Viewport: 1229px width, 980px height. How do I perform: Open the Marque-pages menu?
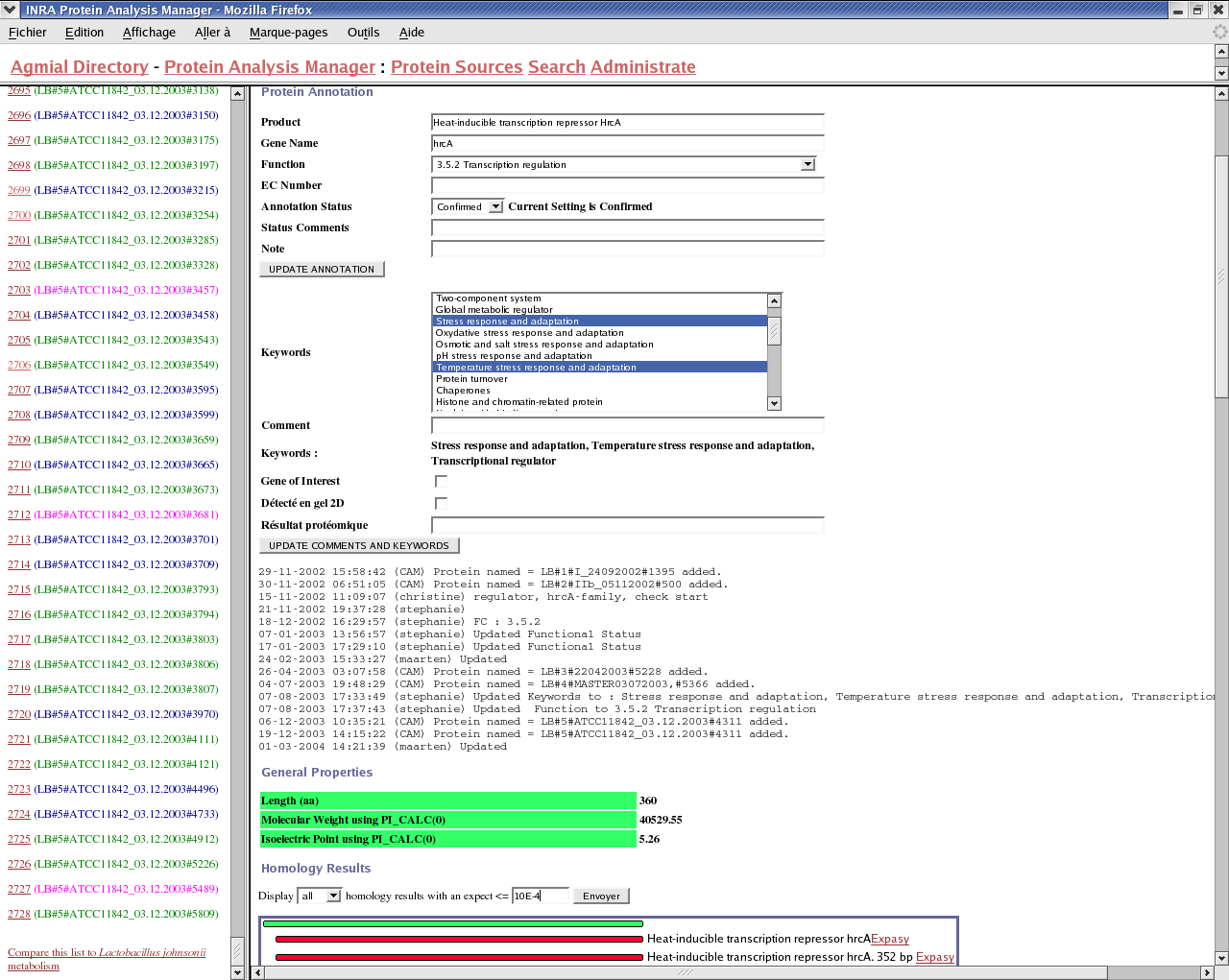[x=288, y=32]
